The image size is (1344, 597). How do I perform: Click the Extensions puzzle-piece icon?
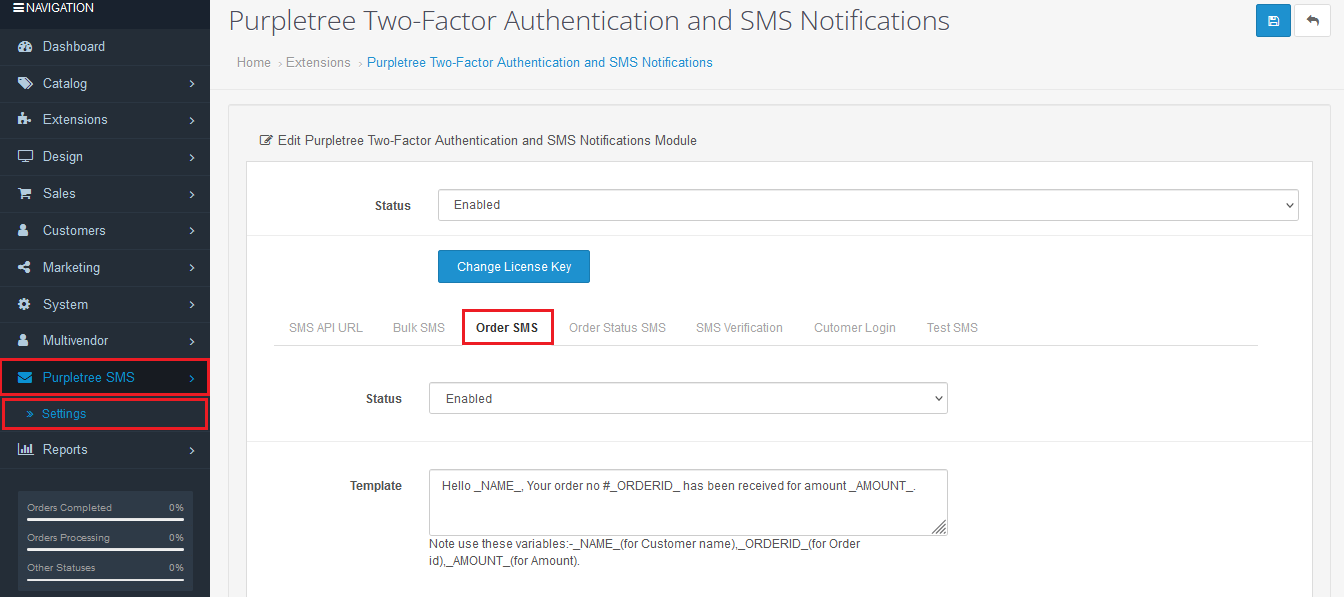click(x=25, y=120)
